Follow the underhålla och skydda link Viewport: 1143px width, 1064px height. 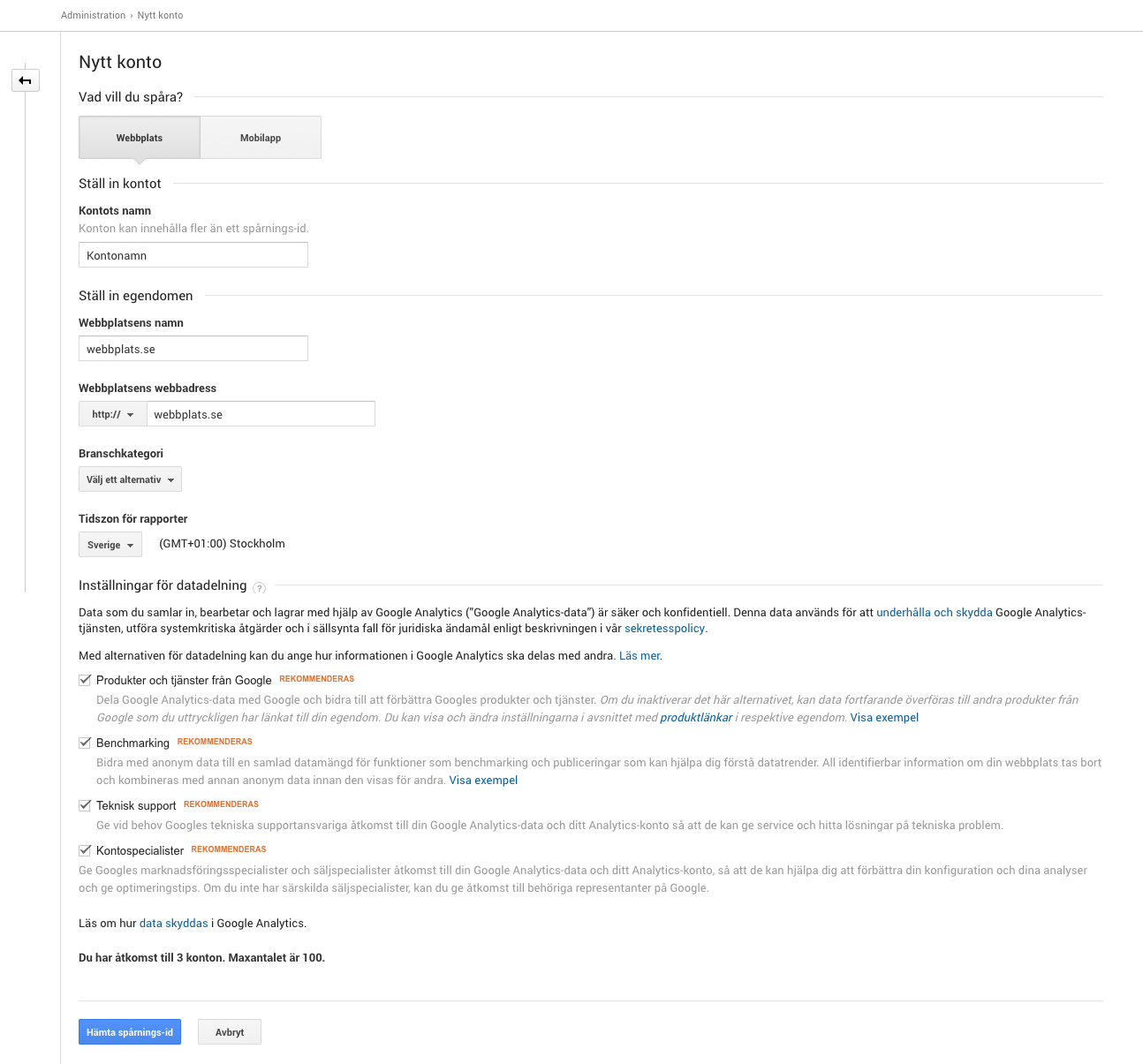(x=934, y=612)
